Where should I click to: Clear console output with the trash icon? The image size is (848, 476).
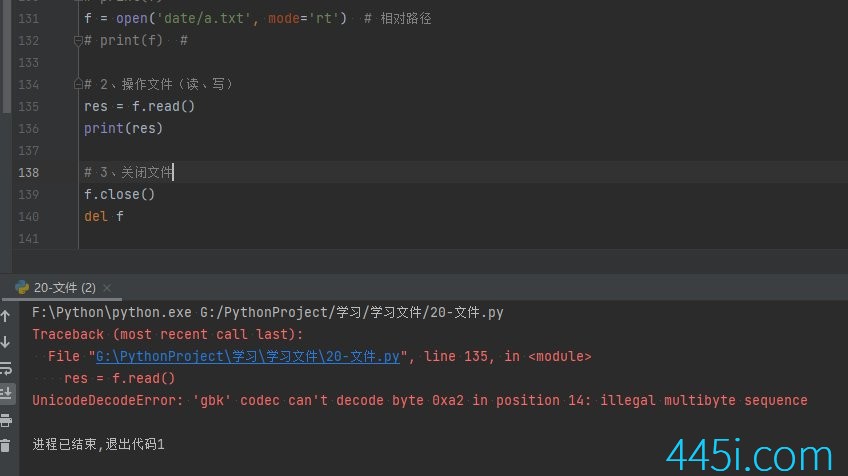tap(5, 446)
